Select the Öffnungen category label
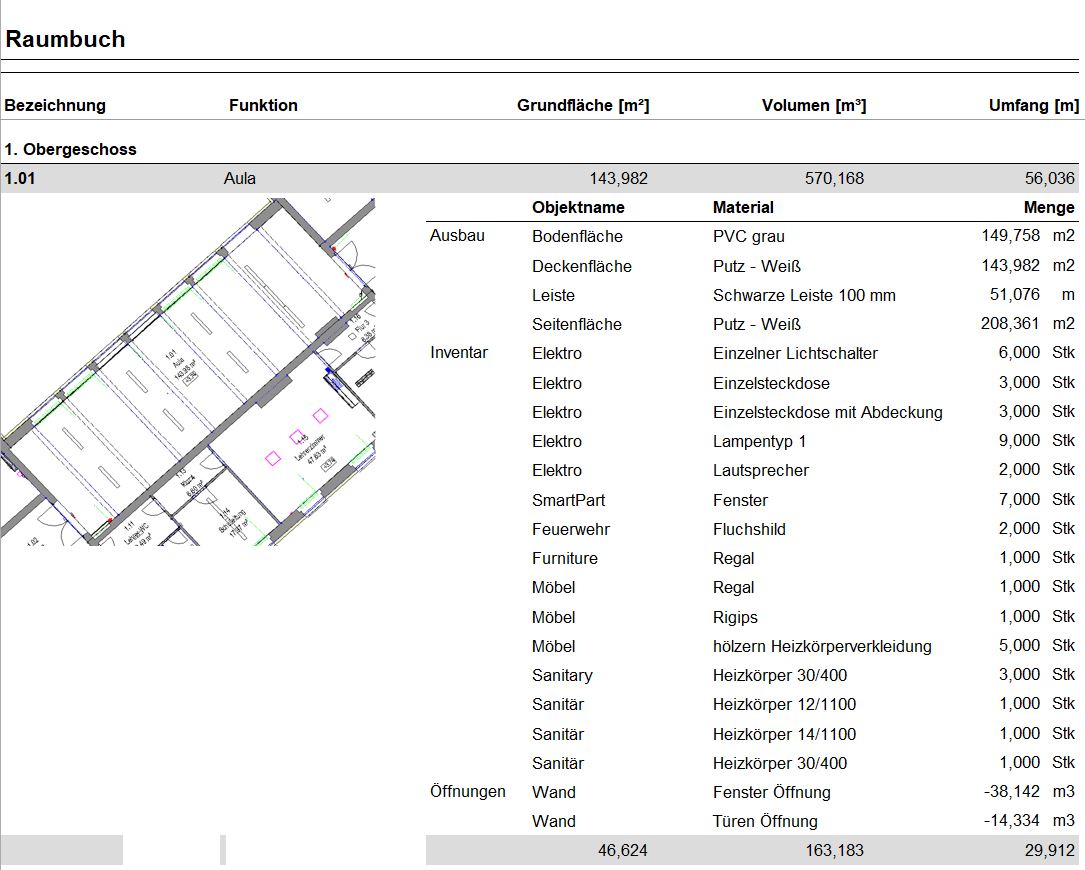The width and height of the screenshot is (1085, 870). coord(467,791)
